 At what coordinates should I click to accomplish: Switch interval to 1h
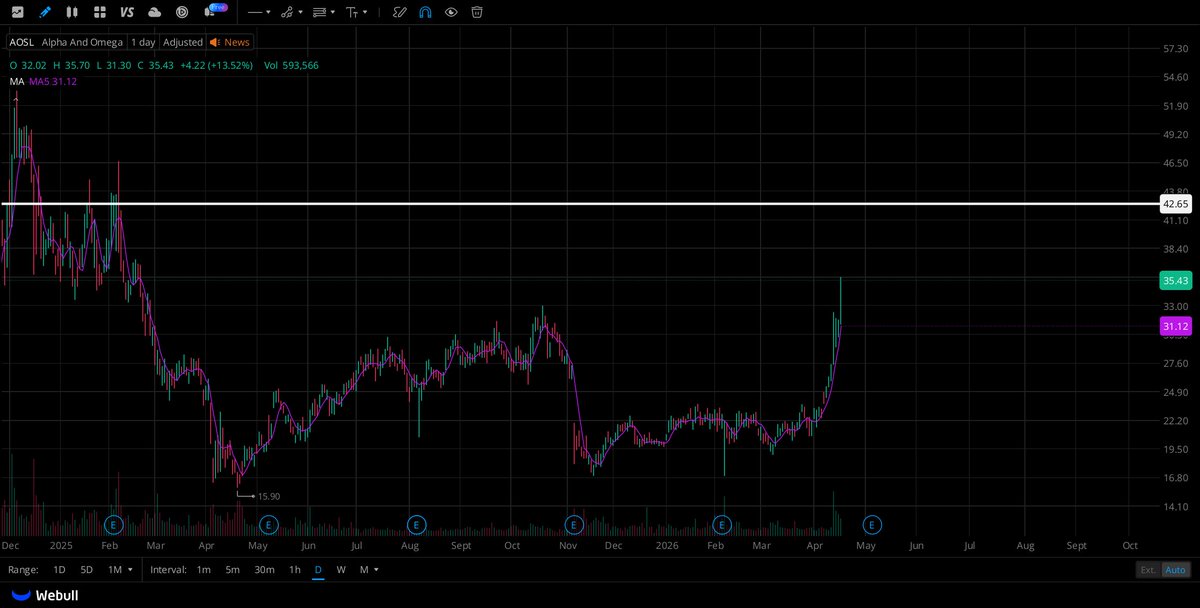pyautogui.click(x=295, y=570)
